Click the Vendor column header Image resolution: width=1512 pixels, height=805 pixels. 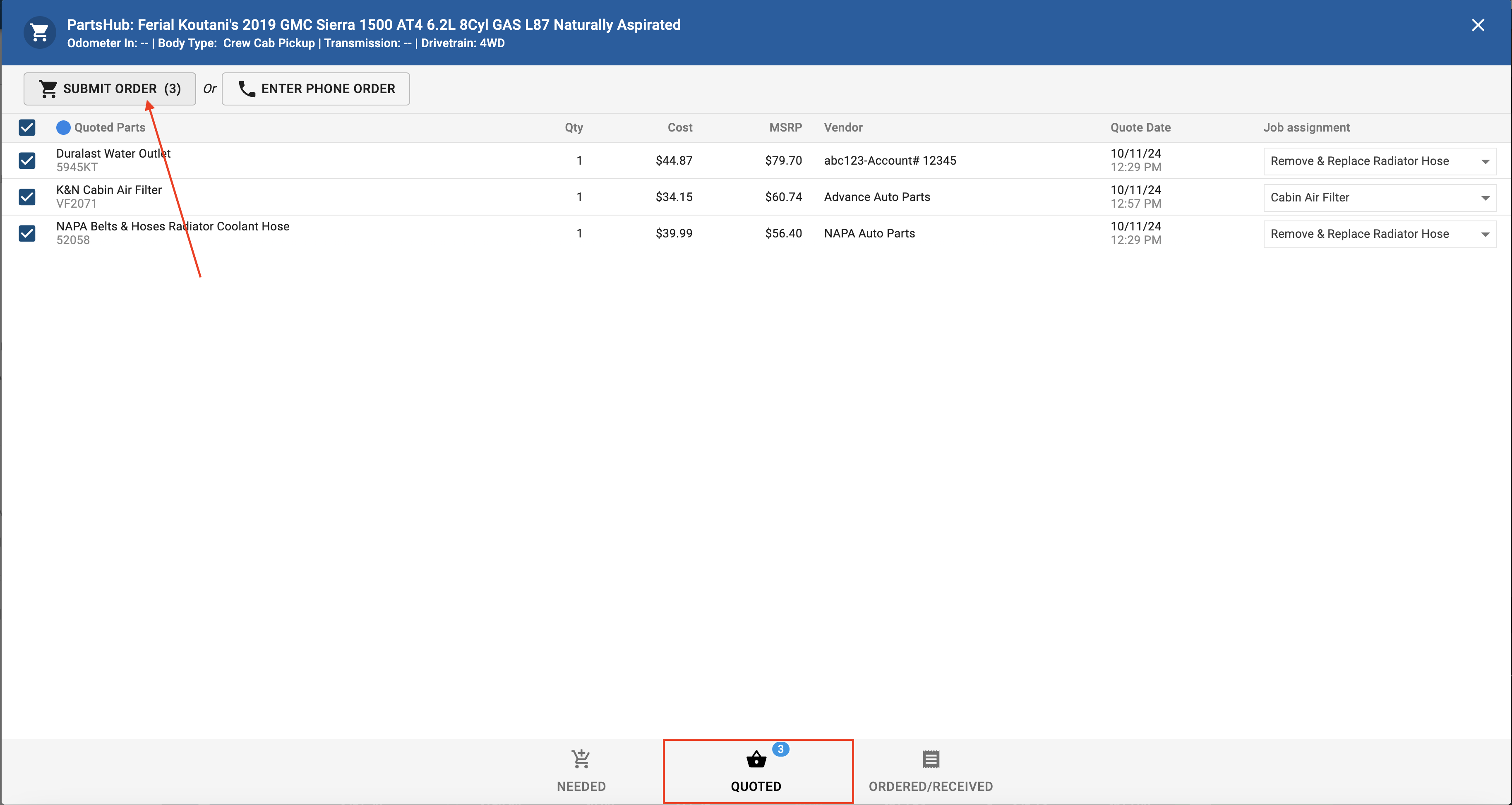843,127
